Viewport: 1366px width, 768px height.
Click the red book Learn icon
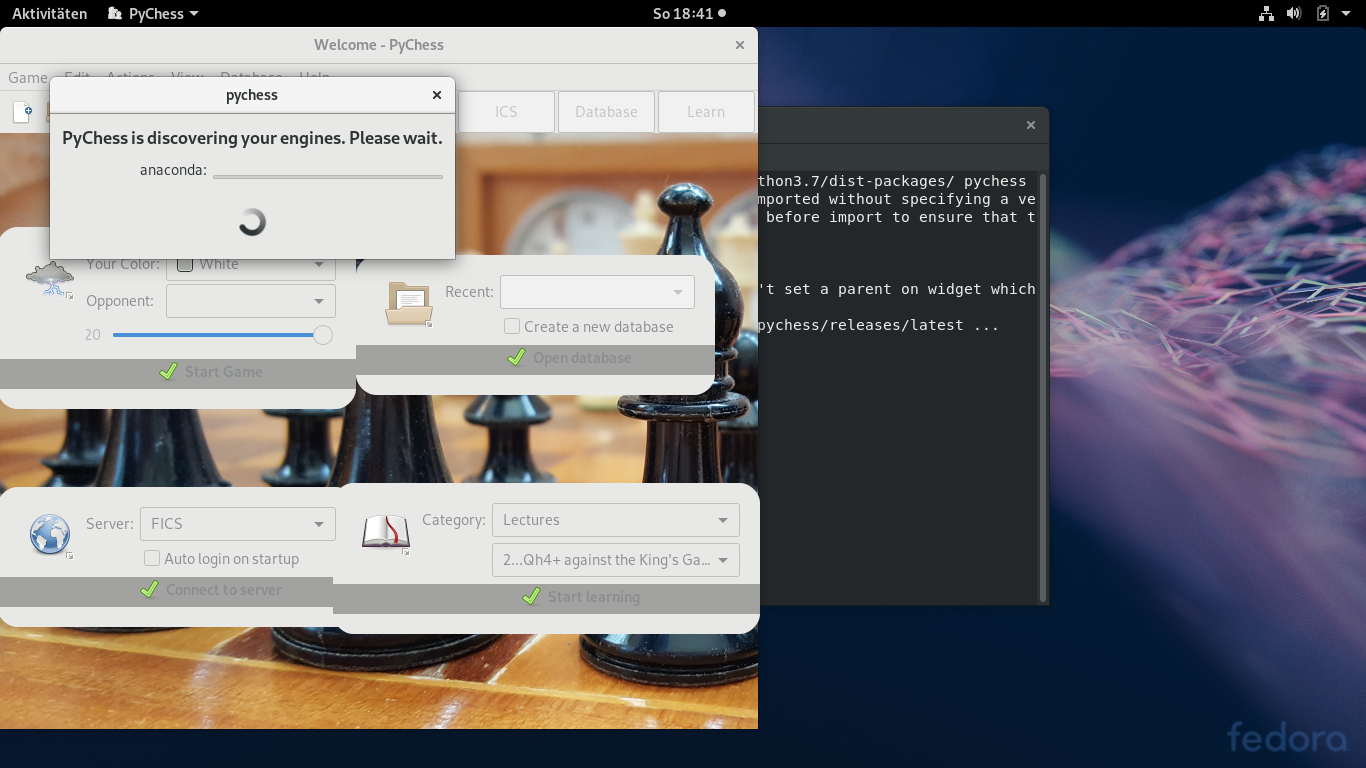click(385, 533)
